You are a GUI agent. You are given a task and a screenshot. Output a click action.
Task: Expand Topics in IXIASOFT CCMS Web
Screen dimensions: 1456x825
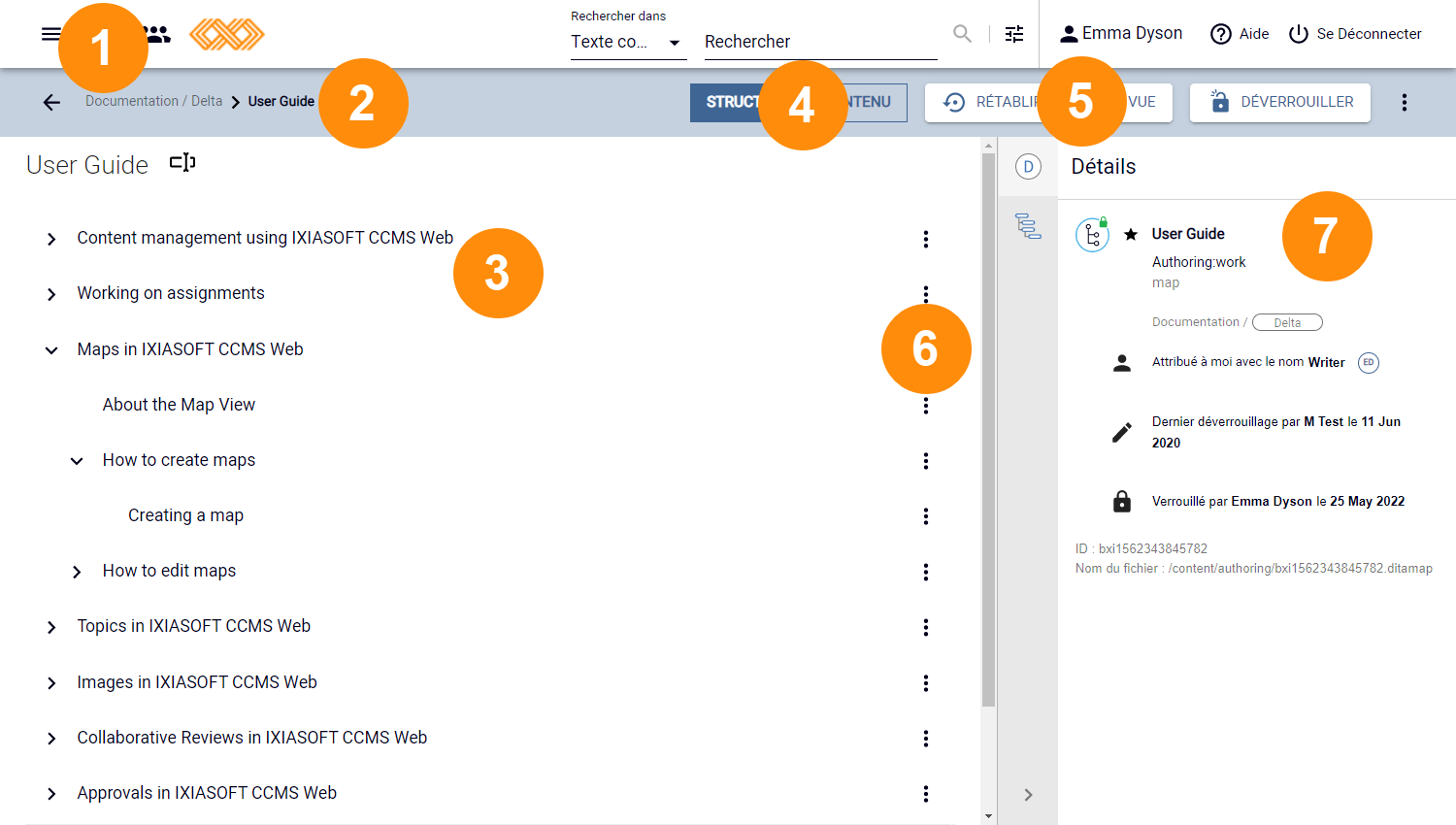click(51, 627)
